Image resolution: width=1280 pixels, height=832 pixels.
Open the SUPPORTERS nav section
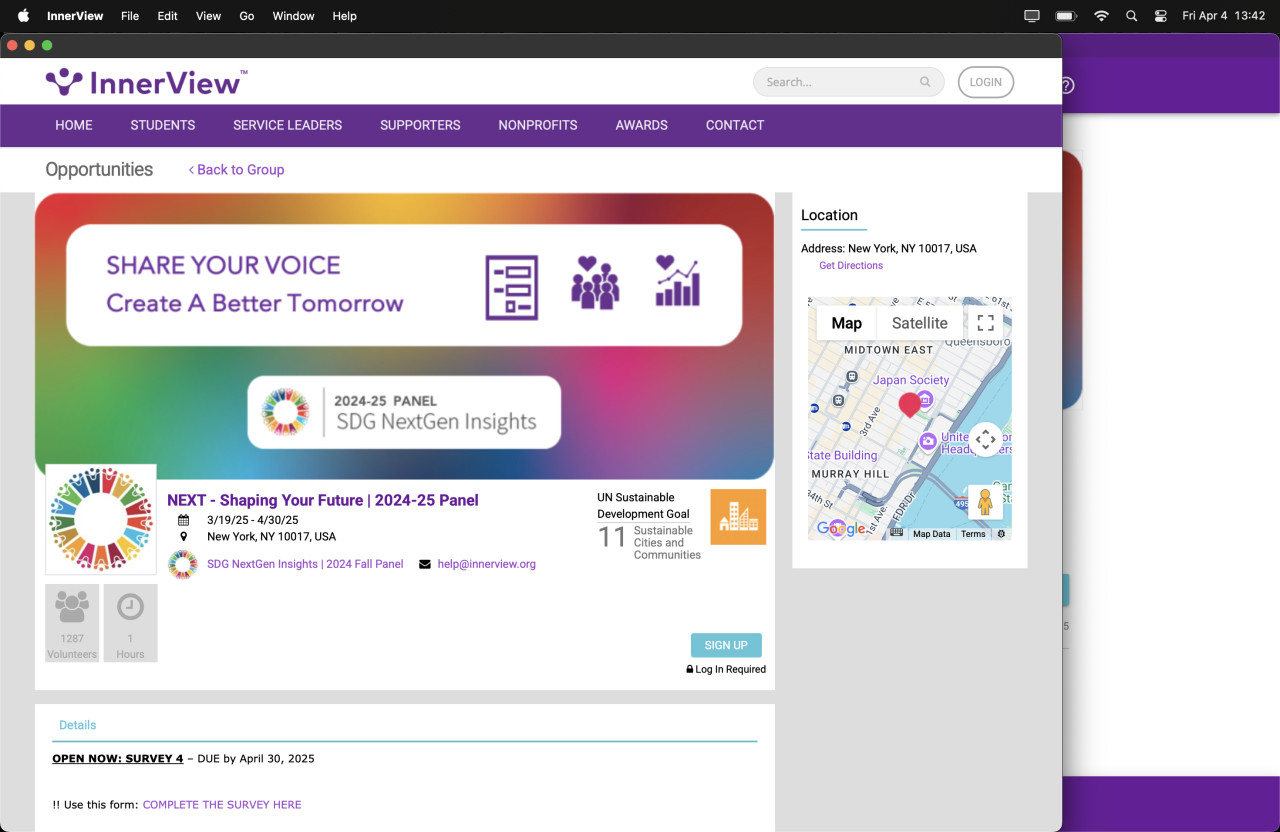click(420, 125)
